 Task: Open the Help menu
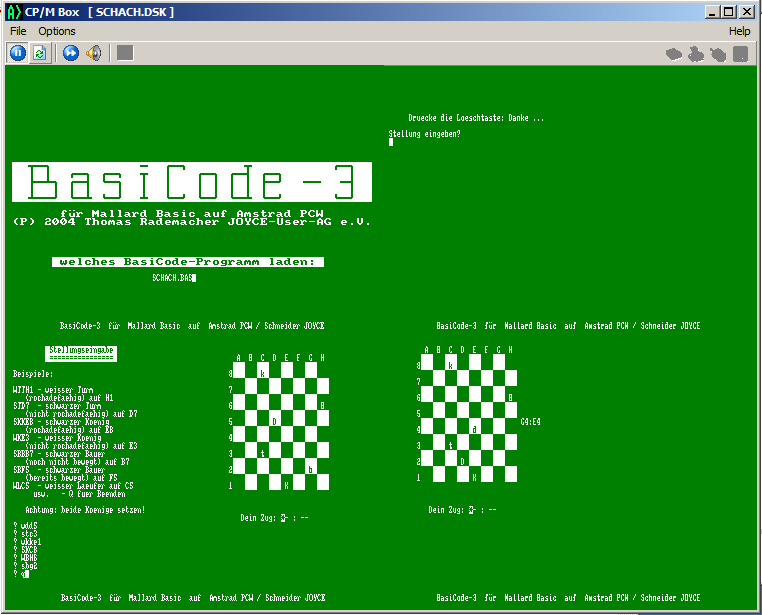pos(739,31)
